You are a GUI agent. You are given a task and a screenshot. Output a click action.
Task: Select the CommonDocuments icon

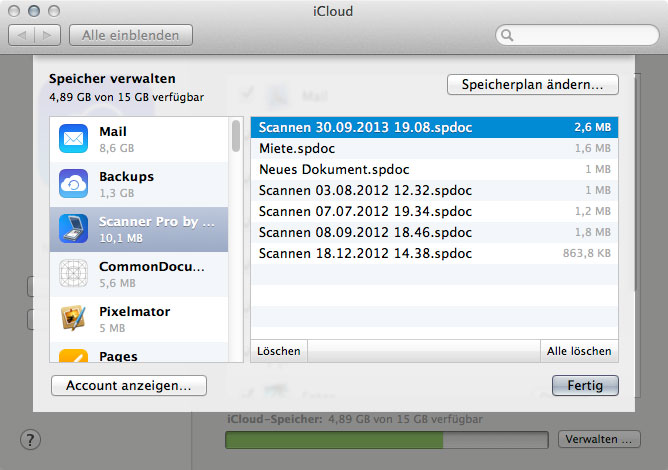pos(74,274)
